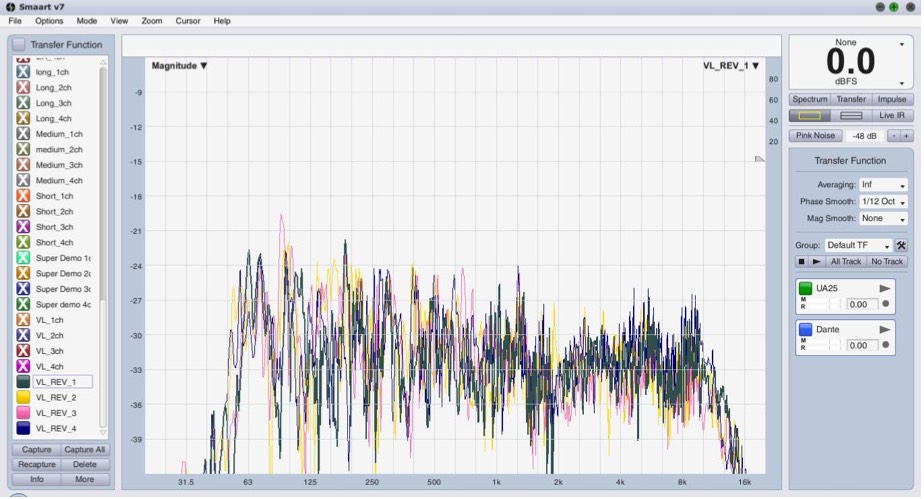Image resolution: width=924 pixels, height=499 pixels.
Task: Toggle the X icon beside Short_1ch
Action: (23, 196)
